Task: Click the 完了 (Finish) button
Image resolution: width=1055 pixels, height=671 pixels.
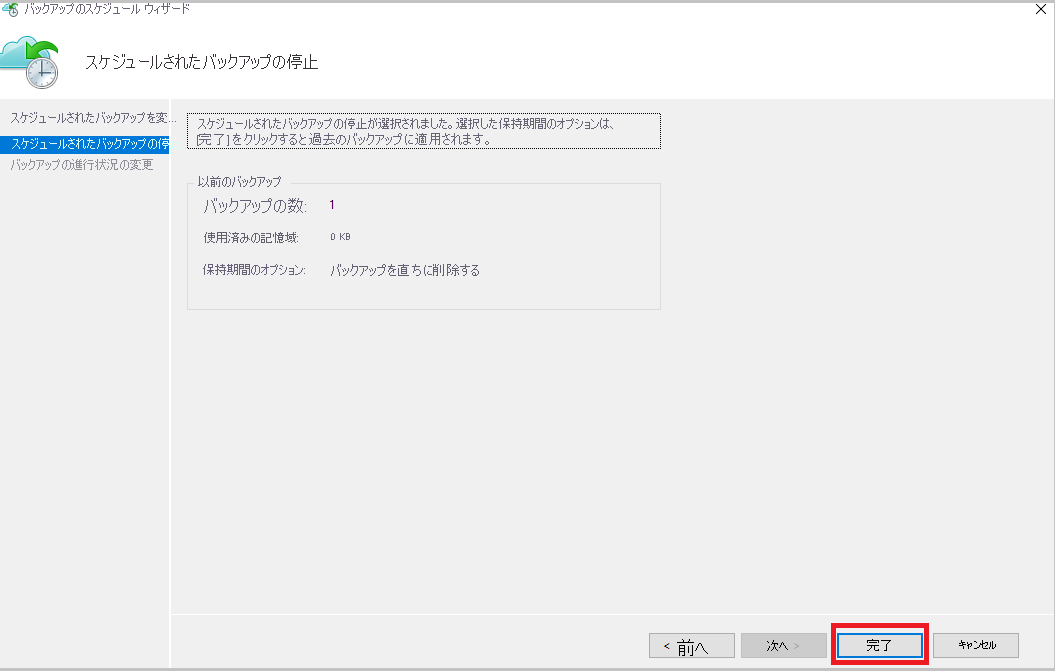Action: coord(879,645)
